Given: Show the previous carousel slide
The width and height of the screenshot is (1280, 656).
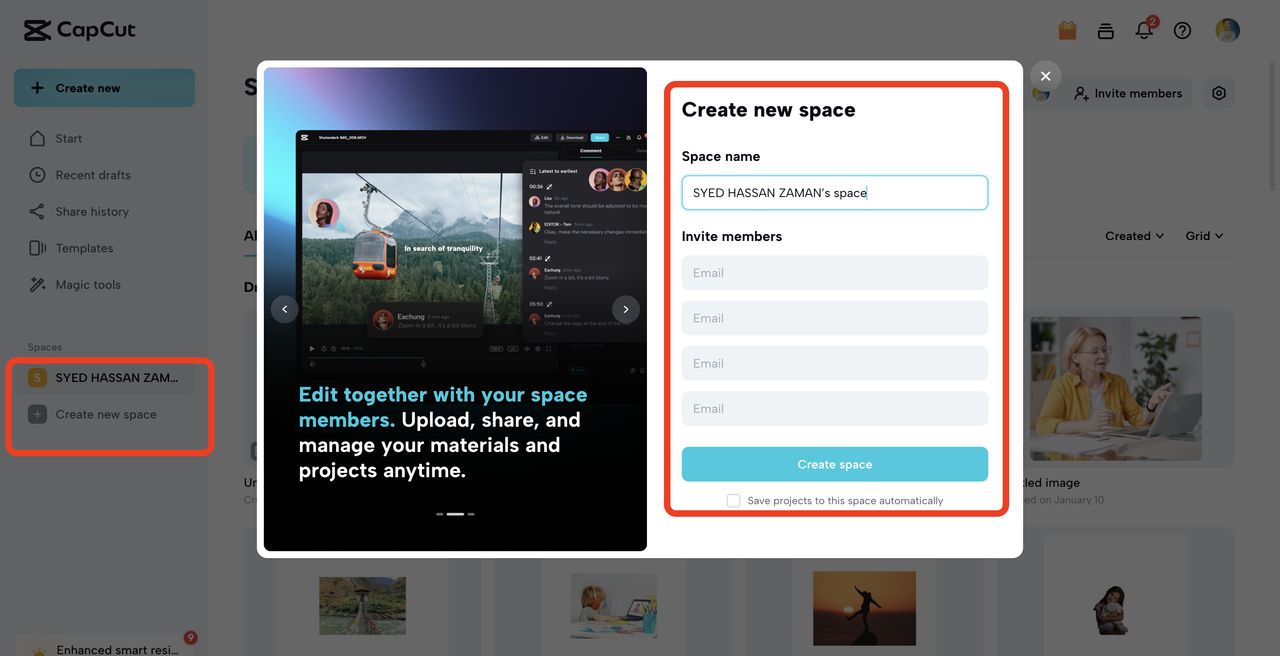Looking at the screenshot, I should pyautogui.click(x=284, y=309).
